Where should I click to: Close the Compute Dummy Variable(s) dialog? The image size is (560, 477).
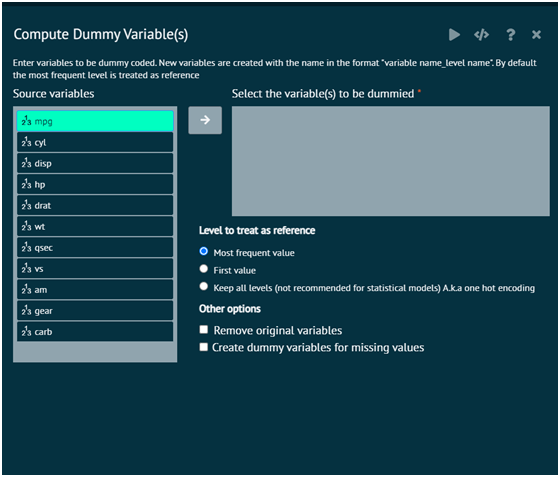[536, 35]
